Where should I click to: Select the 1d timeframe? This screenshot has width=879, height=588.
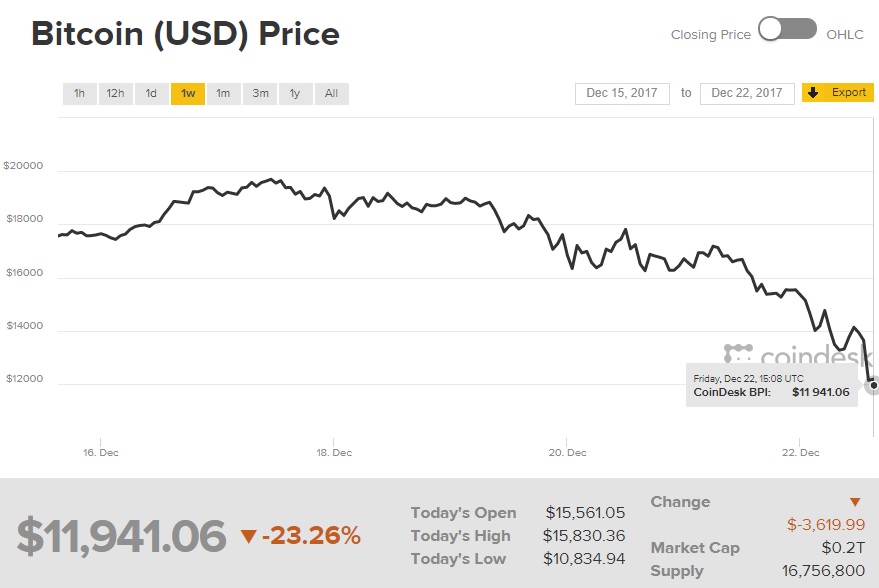(151, 93)
